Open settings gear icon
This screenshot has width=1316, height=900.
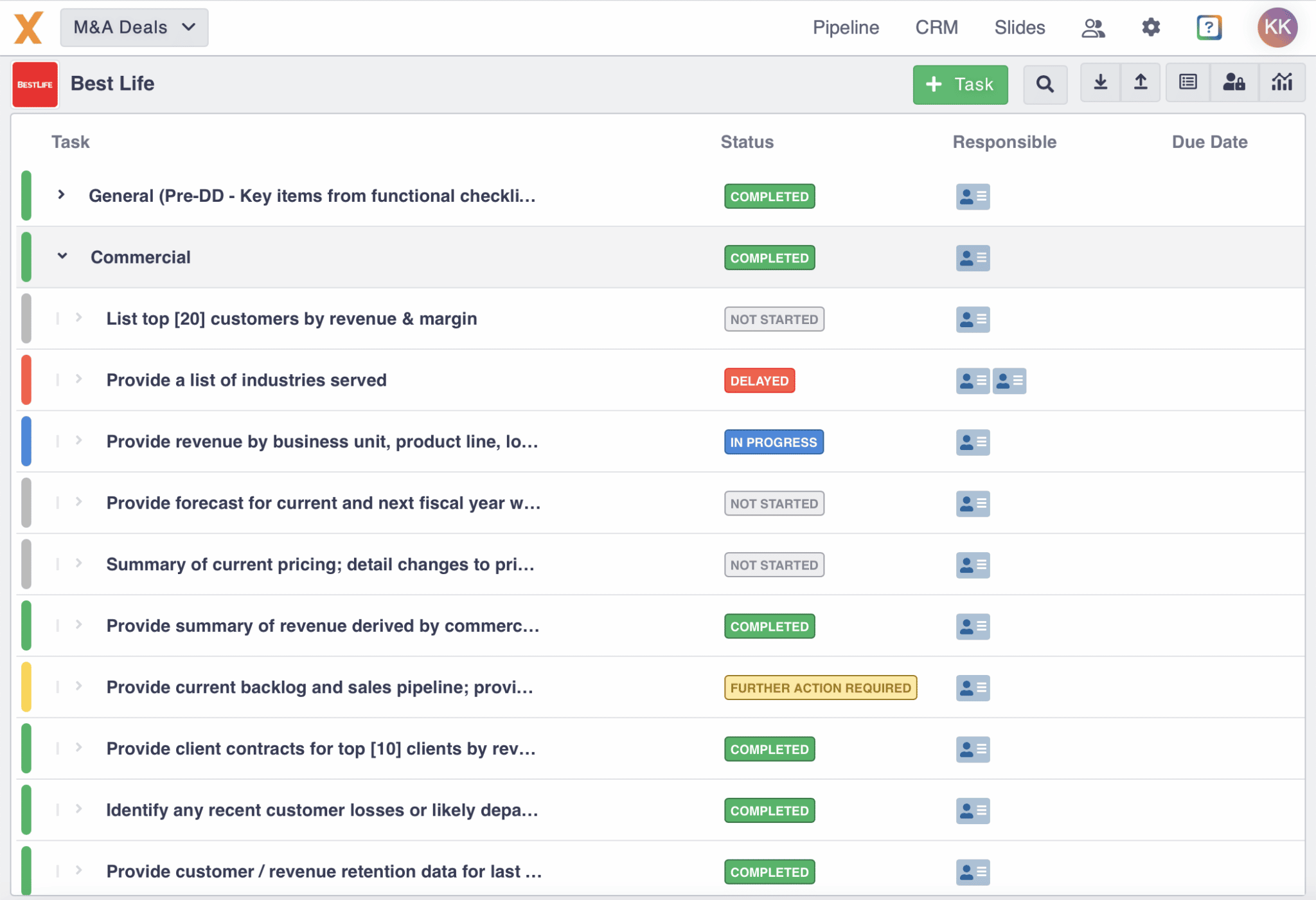click(1151, 28)
